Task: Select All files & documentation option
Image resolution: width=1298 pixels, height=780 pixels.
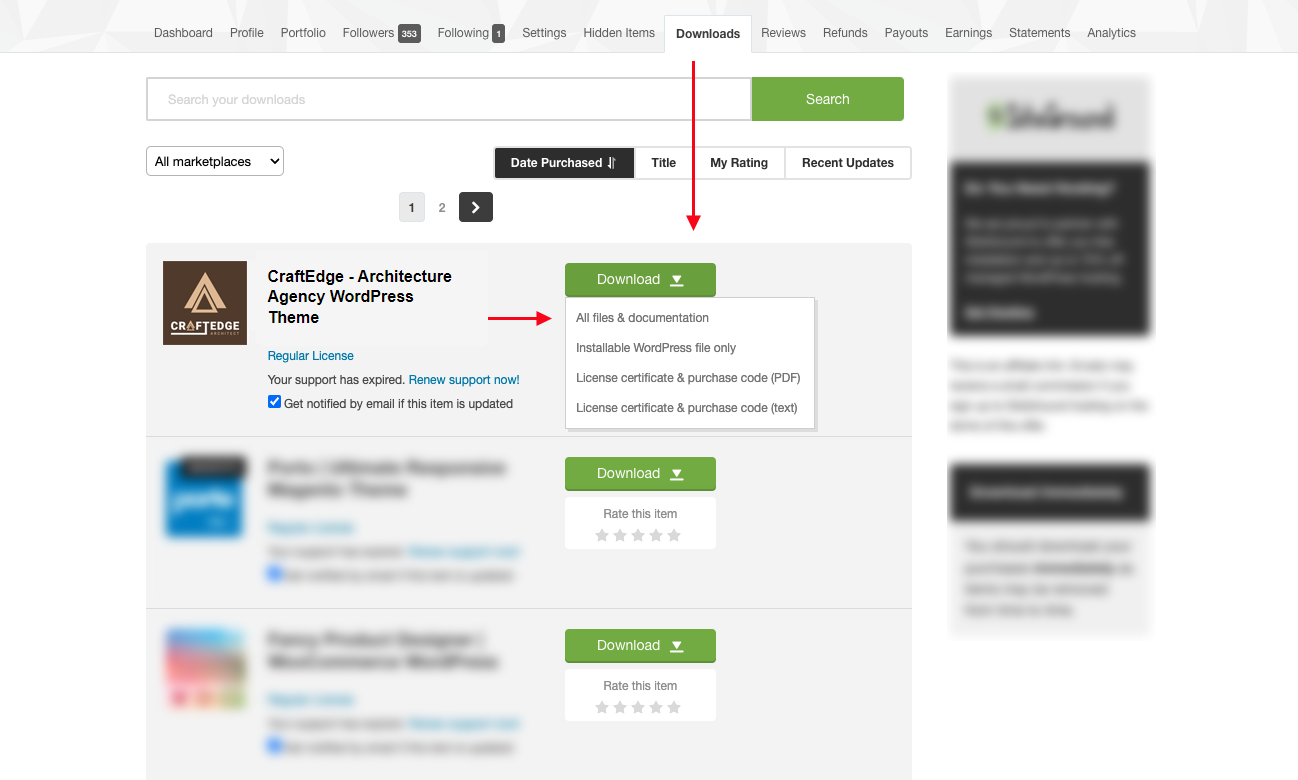Action: (x=642, y=318)
